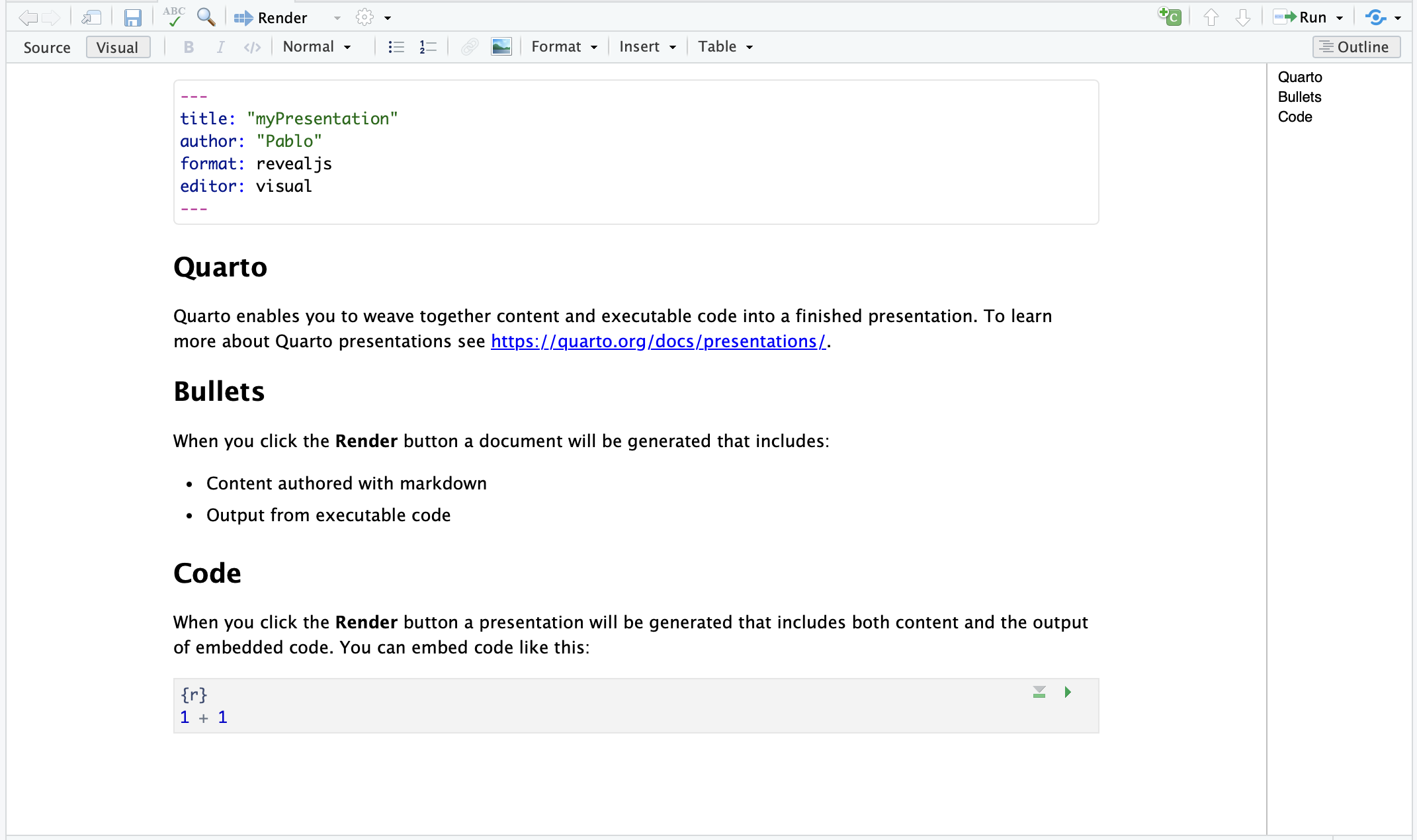The image size is (1417, 840).
Task: Jump to Code in the outline
Action: tap(1295, 117)
